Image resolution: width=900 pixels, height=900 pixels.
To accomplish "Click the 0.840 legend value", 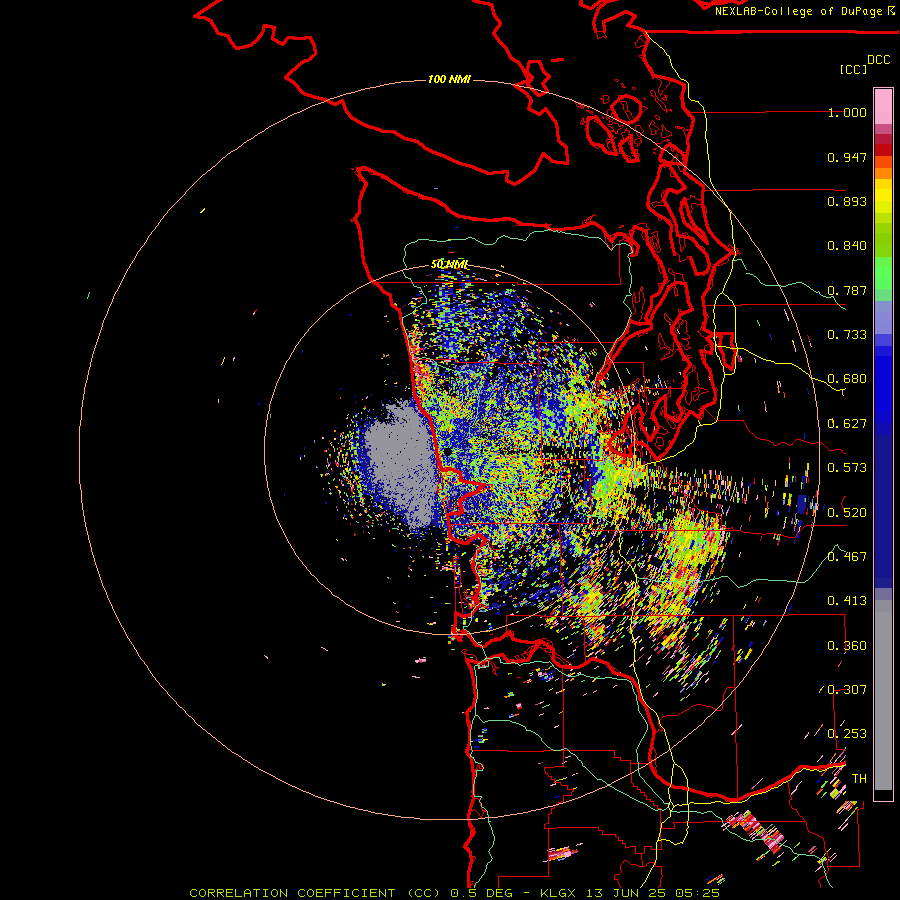I will 847,246.
